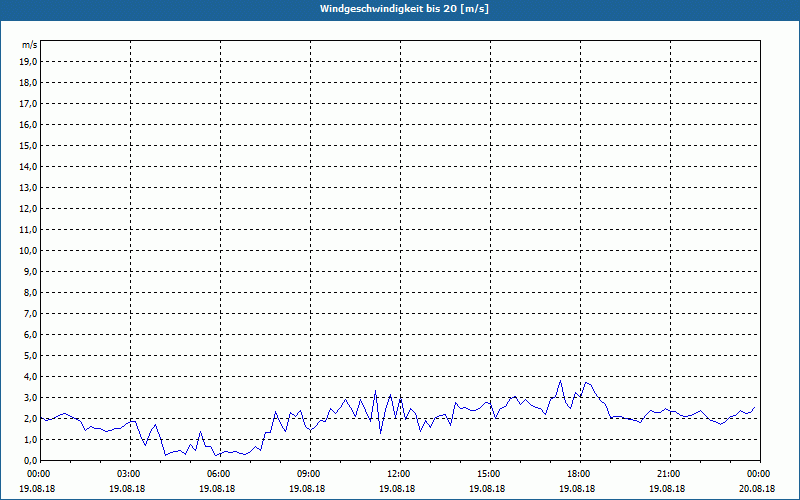The height and width of the screenshot is (500, 800).
Task: Click the 09:00 time label
Action: click(310, 474)
